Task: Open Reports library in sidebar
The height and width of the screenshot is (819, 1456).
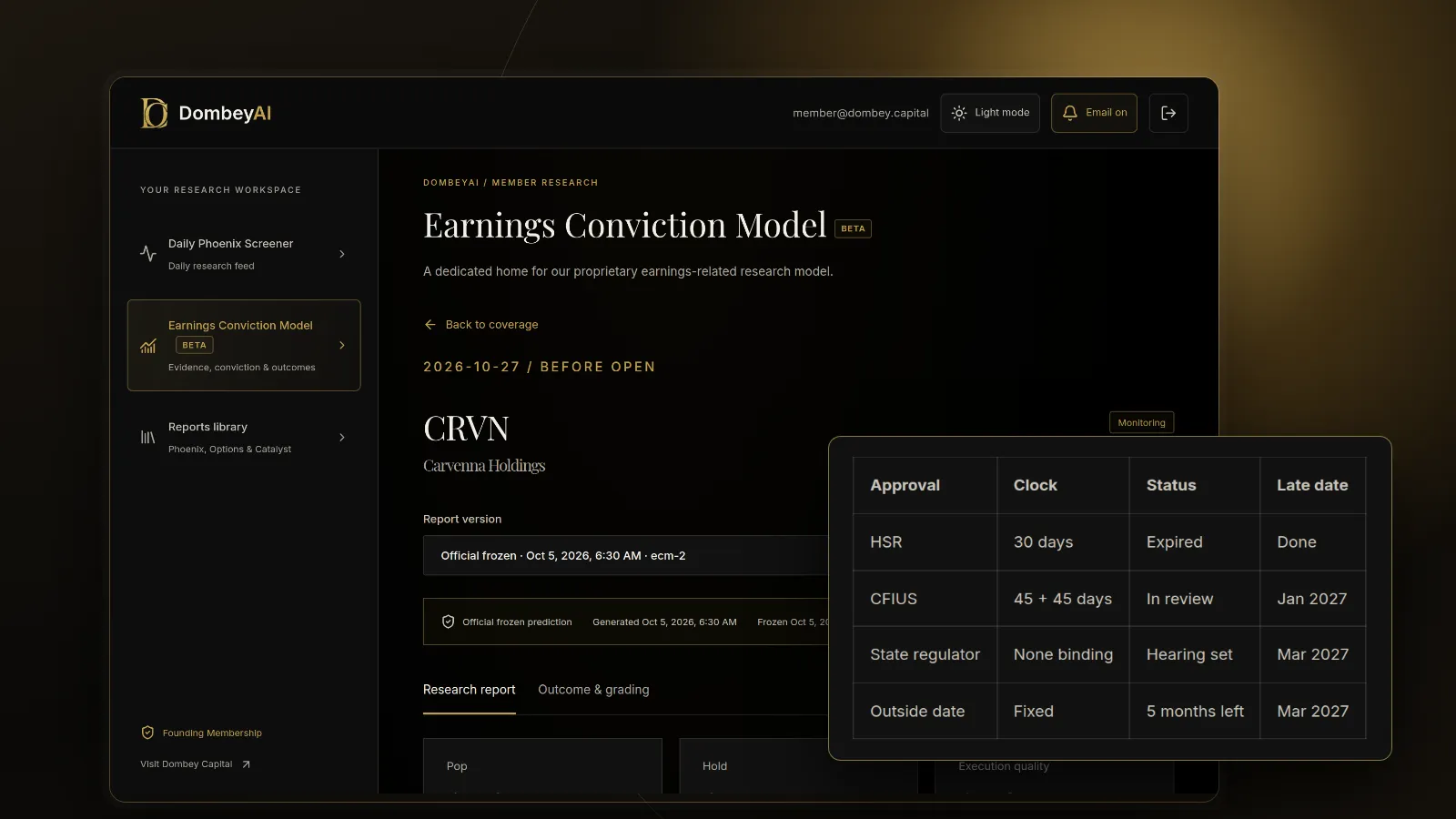Action: pyautogui.click(x=244, y=438)
